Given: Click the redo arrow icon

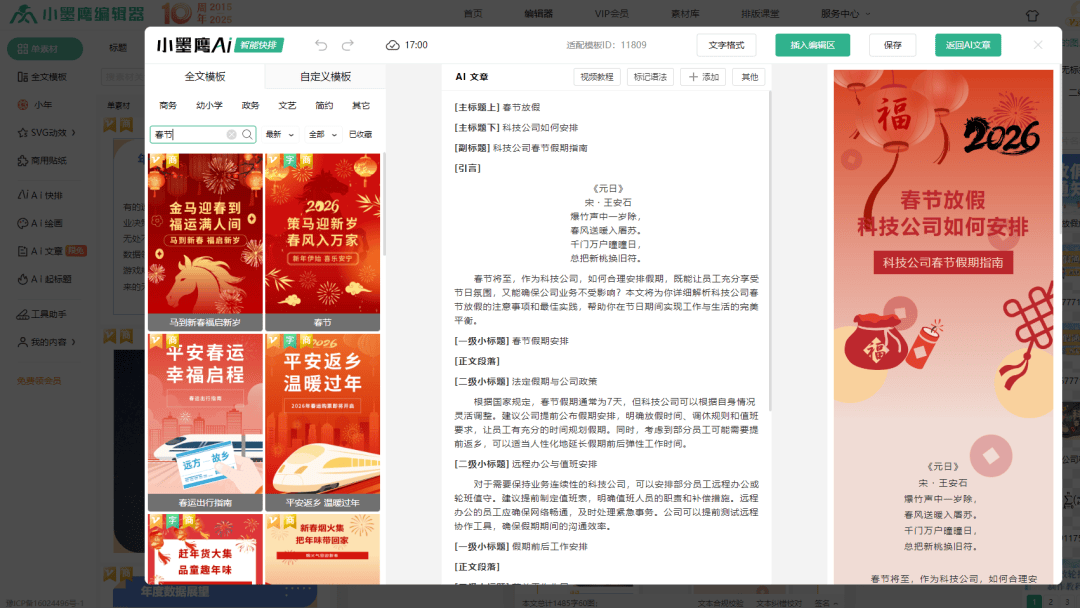Looking at the screenshot, I should click(348, 45).
